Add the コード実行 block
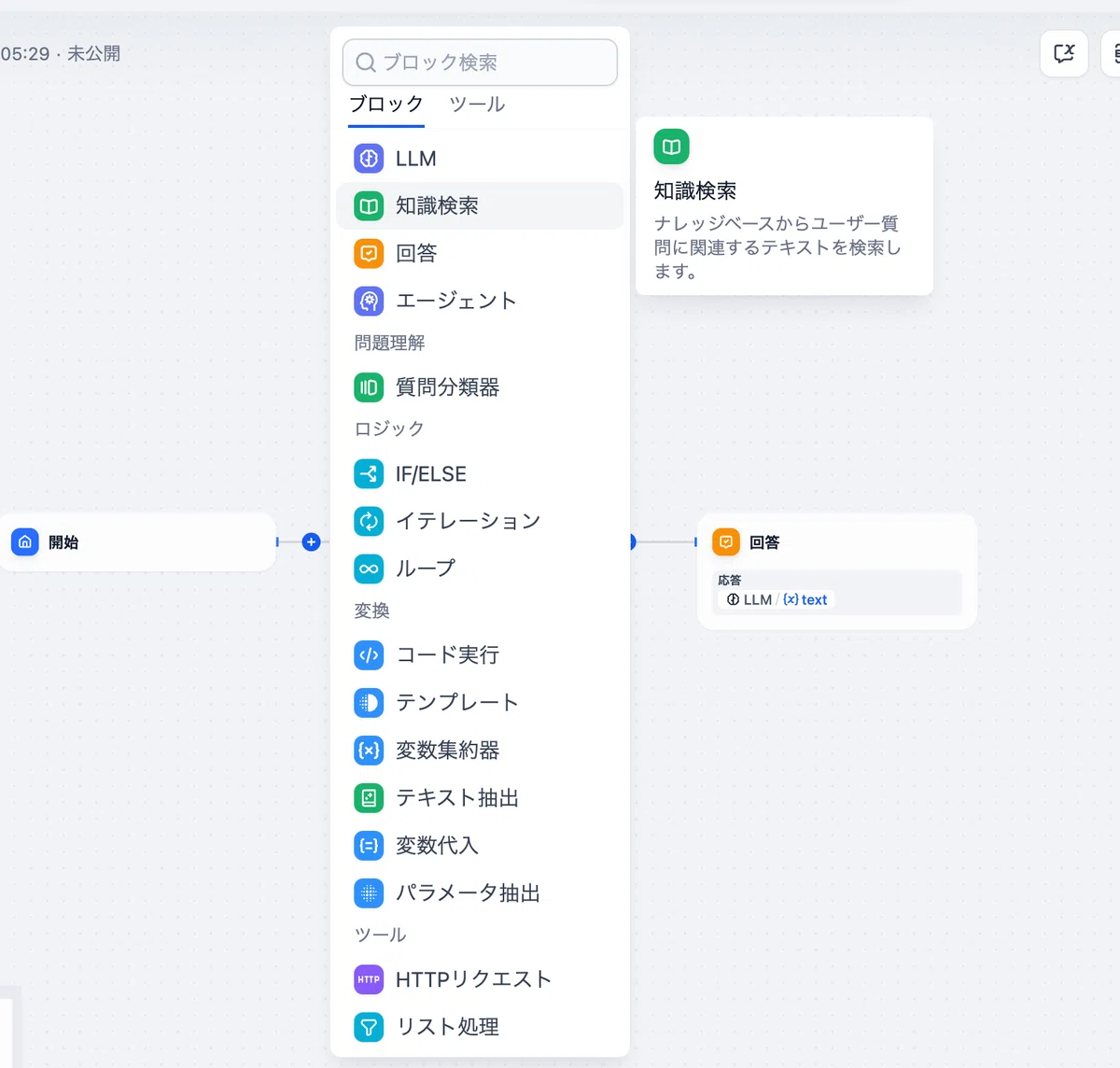The image size is (1120, 1068). click(480, 655)
